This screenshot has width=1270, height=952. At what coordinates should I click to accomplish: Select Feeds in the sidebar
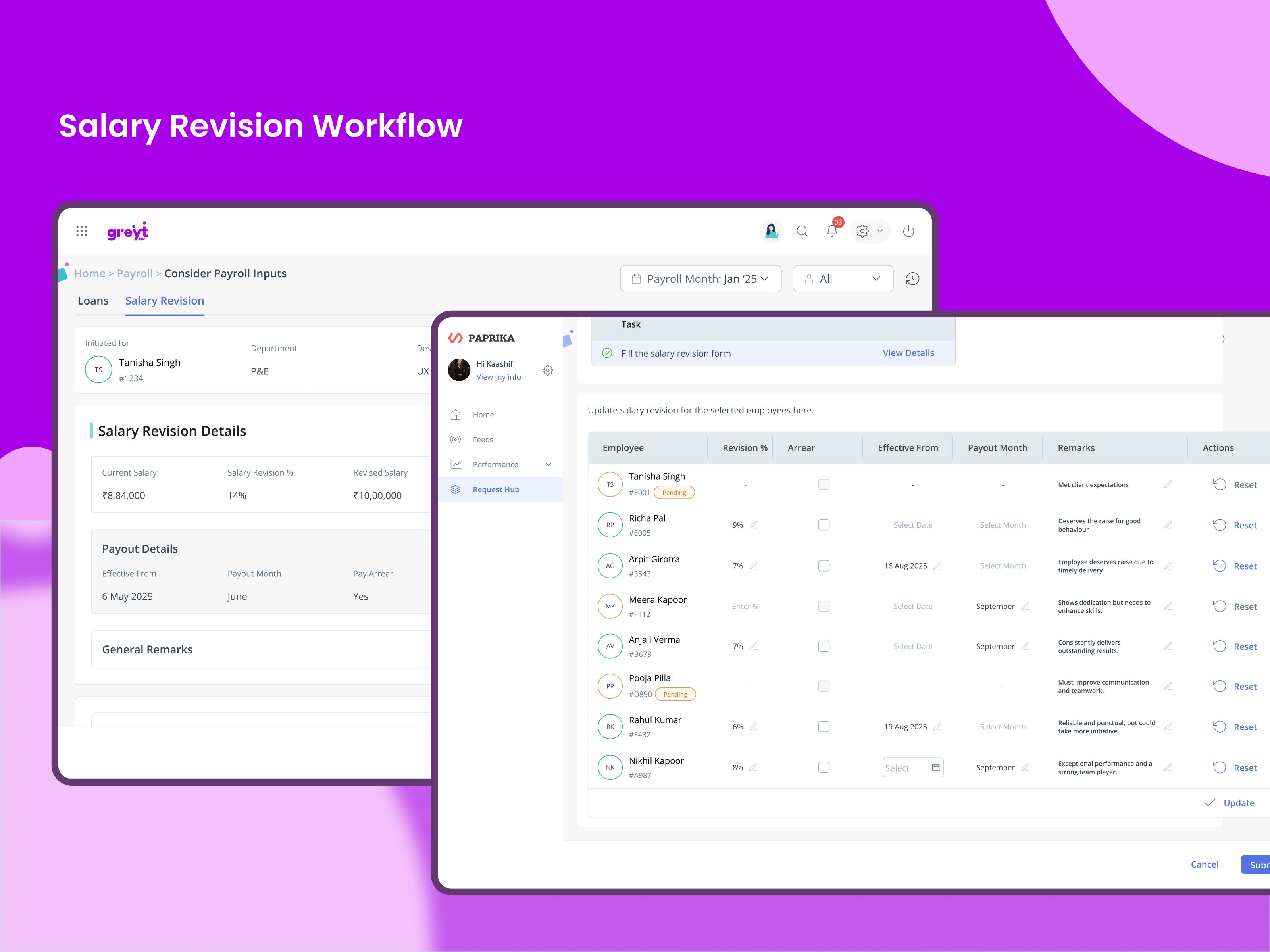point(483,440)
